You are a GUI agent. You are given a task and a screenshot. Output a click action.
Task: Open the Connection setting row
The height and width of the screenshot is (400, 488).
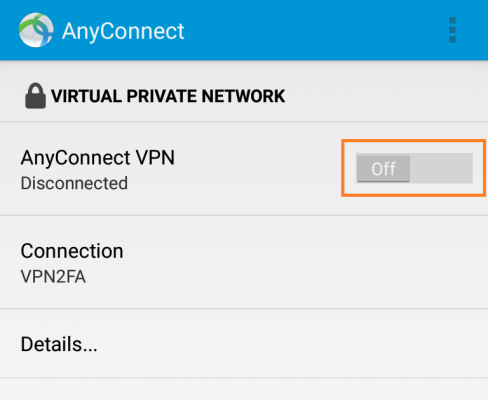click(244, 262)
